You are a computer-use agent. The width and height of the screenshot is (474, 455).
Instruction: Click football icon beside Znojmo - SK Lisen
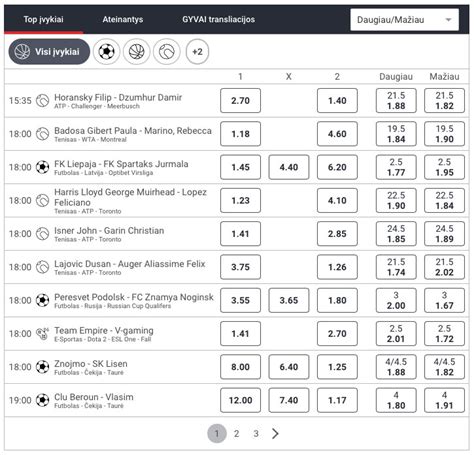click(42, 367)
